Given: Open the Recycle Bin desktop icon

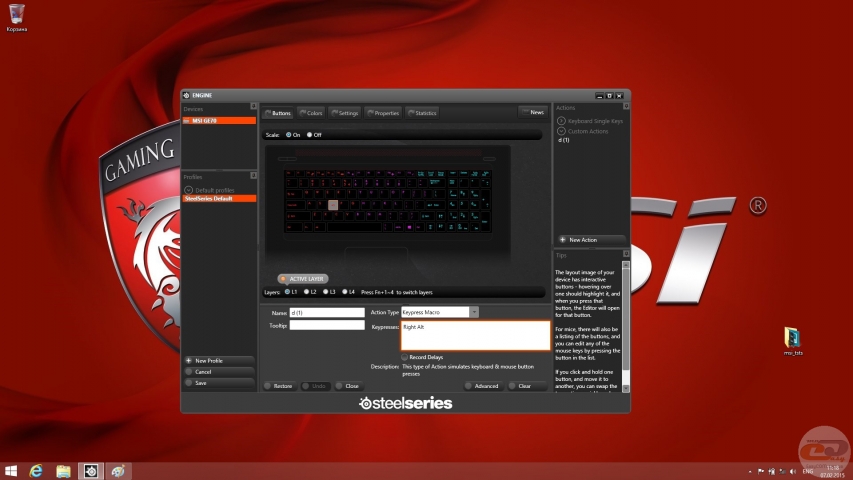Looking at the screenshot, I should pyautogui.click(x=16, y=17).
